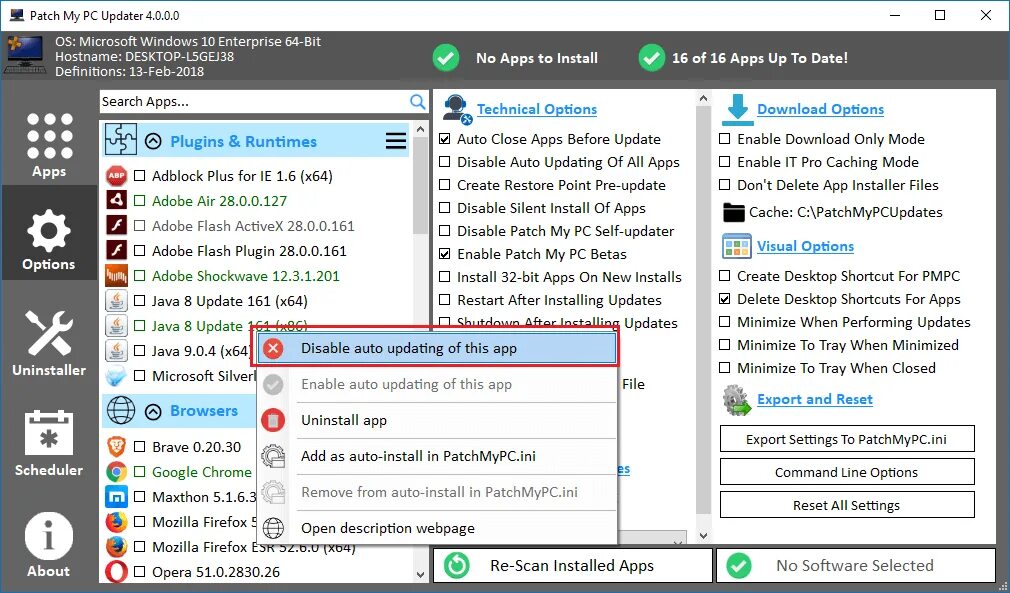Viewport: 1010px width, 593px height.
Task: Click the Maxthon icon
Action: click(x=117, y=496)
